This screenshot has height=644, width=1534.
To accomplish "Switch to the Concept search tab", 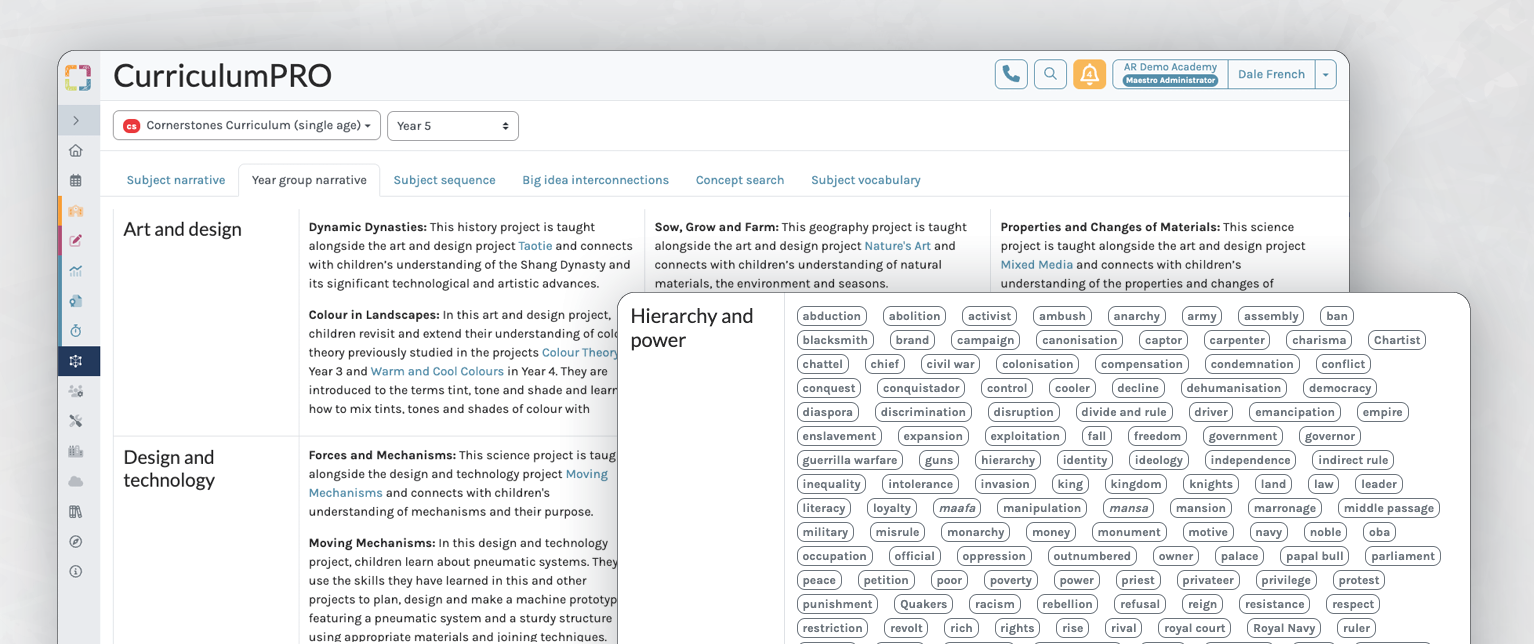I will (x=739, y=180).
